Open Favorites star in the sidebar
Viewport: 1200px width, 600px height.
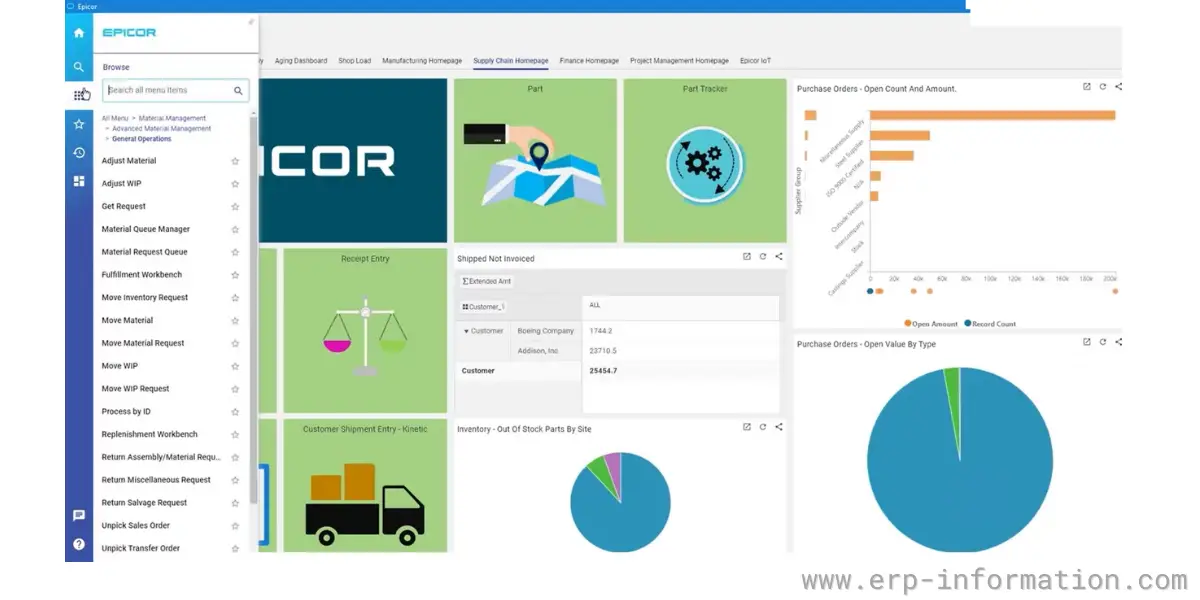coord(79,124)
